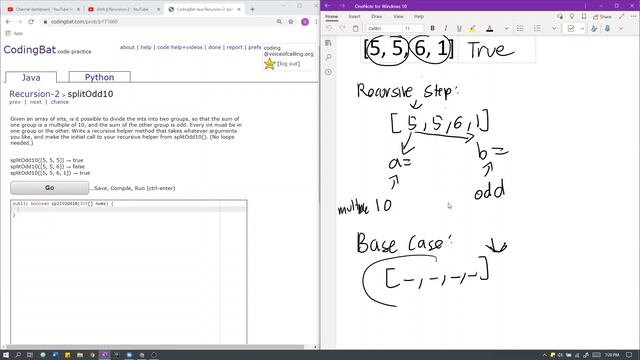Expand the dictate options chevron
This screenshot has width=640, height=360.
(x=620, y=28)
